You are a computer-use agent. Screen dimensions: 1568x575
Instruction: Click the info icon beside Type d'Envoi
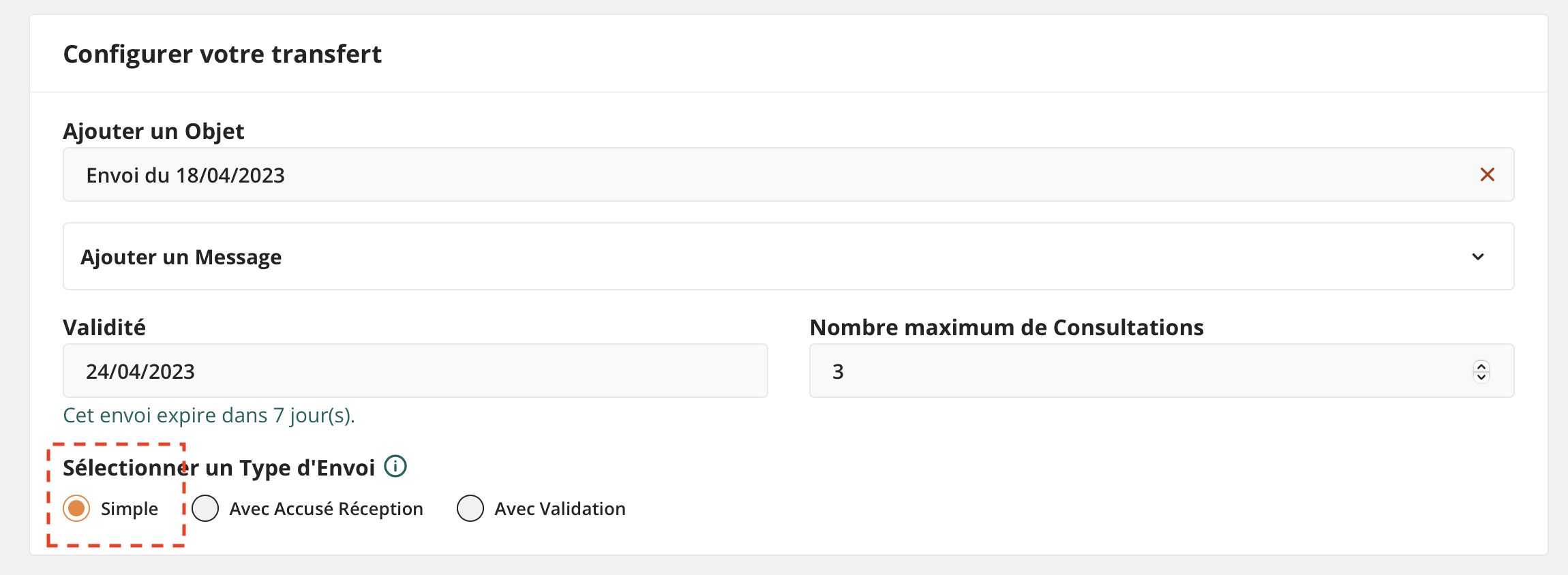click(395, 467)
